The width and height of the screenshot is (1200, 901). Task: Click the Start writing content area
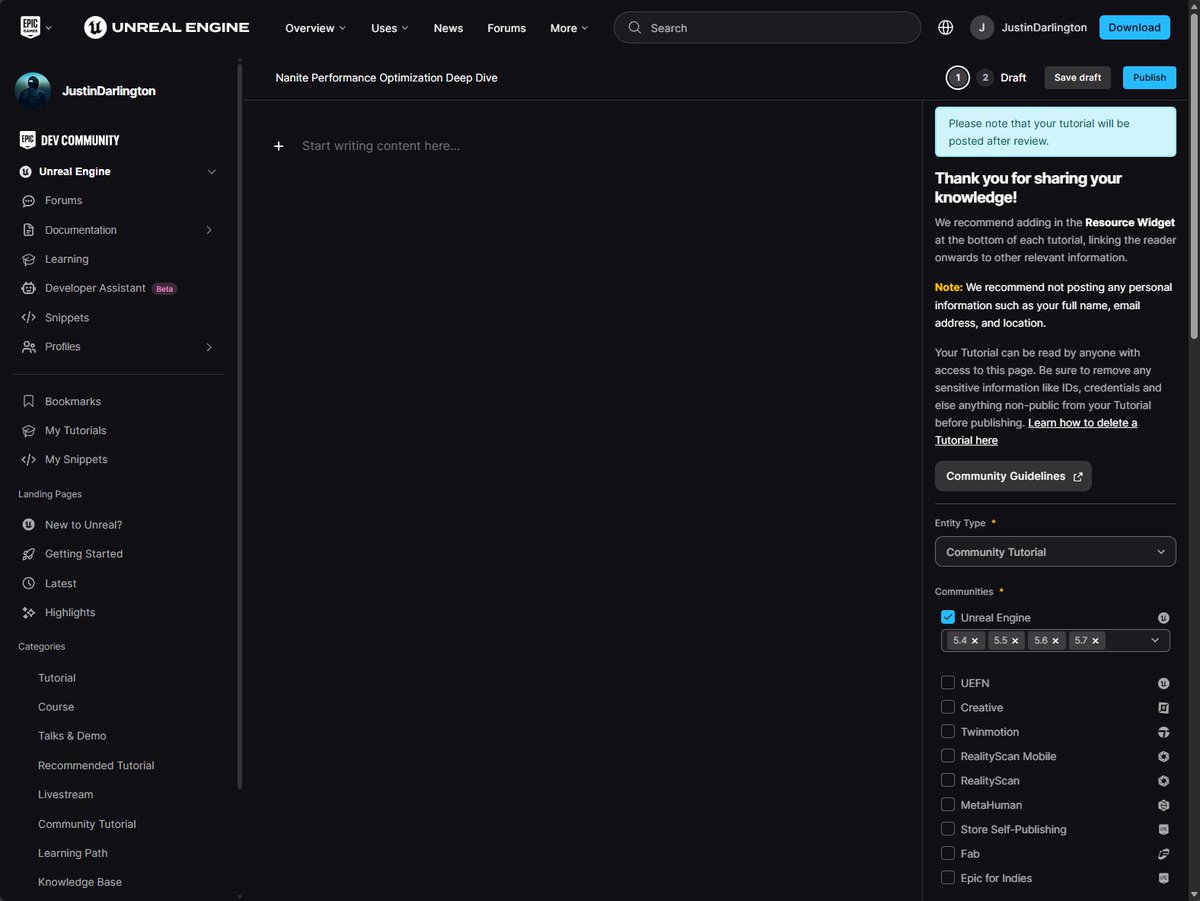coord(381,146)
